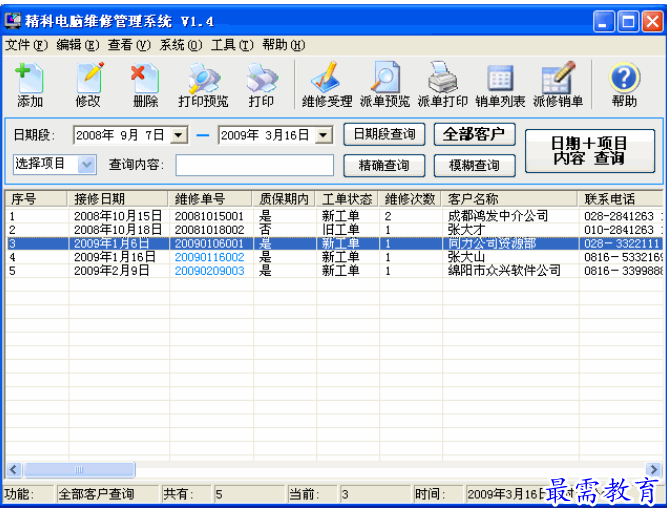
Task: Open the 工具(T) menu
Action: 232,45
